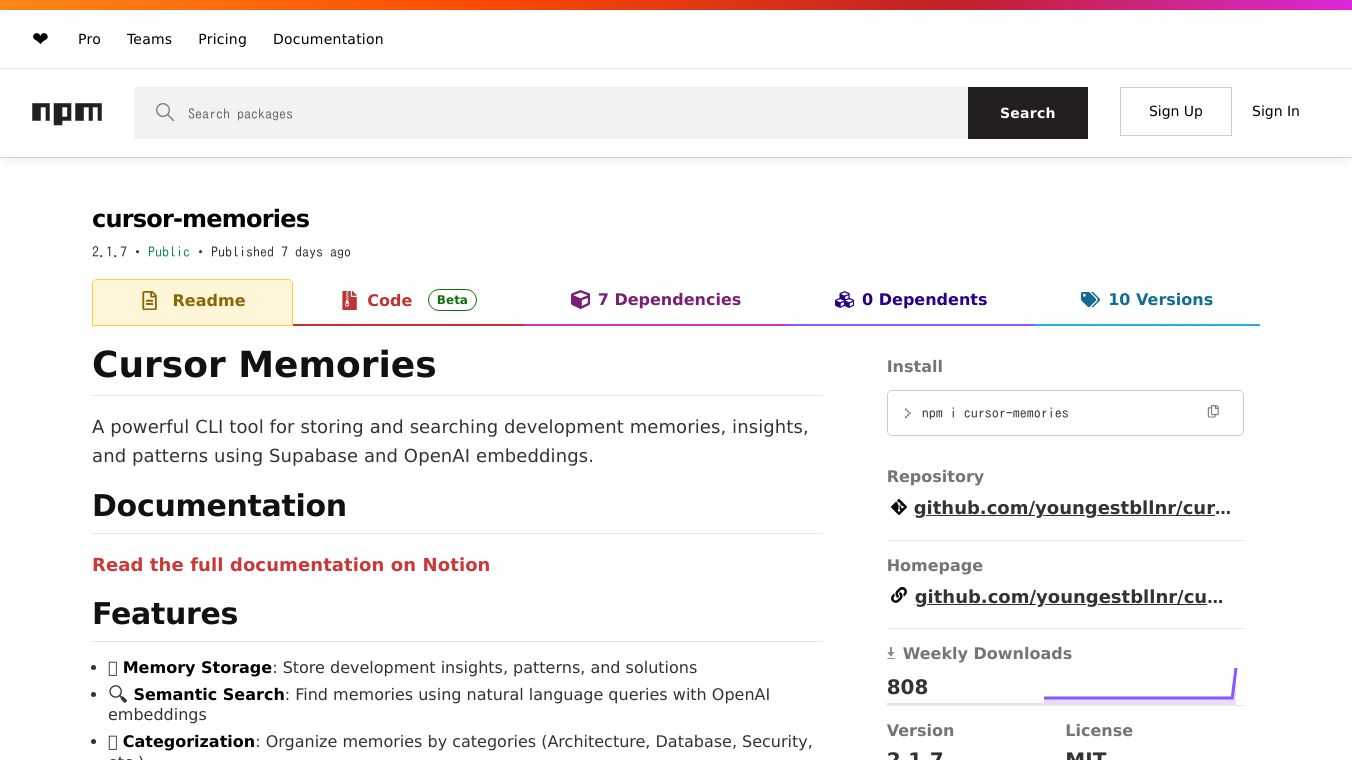Open the Teams menu item
Viewport: 1352px width, 760px height.
point(149,39)
